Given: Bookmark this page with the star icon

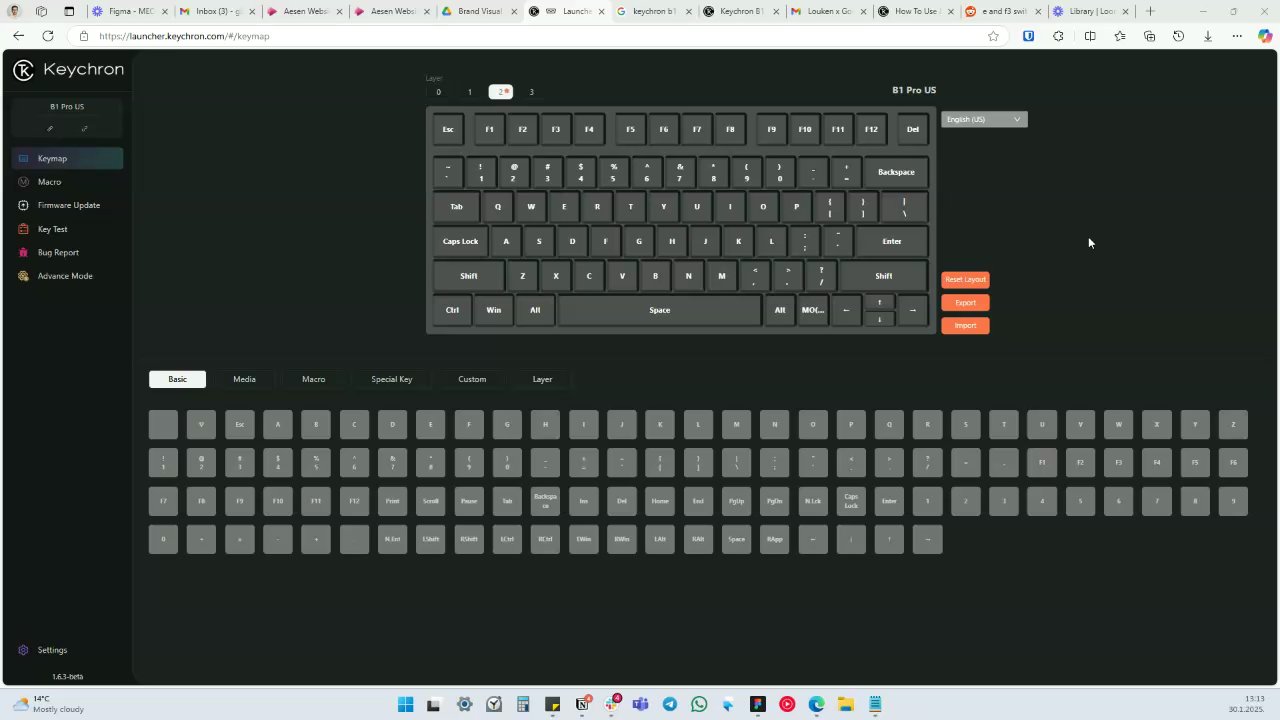Looking at the screenshot, I should pos(993,36).
